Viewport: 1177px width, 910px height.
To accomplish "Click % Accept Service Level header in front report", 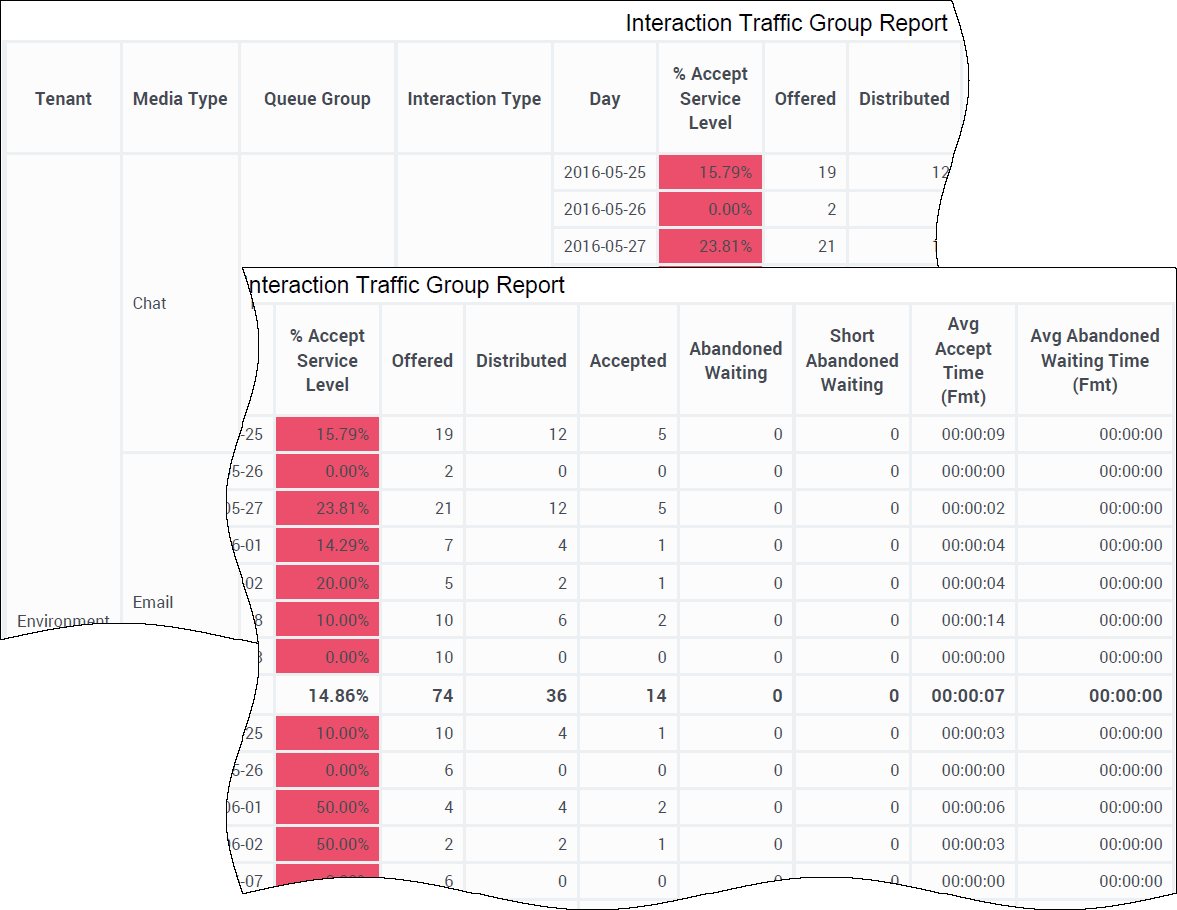I will [x=327, y=360].
